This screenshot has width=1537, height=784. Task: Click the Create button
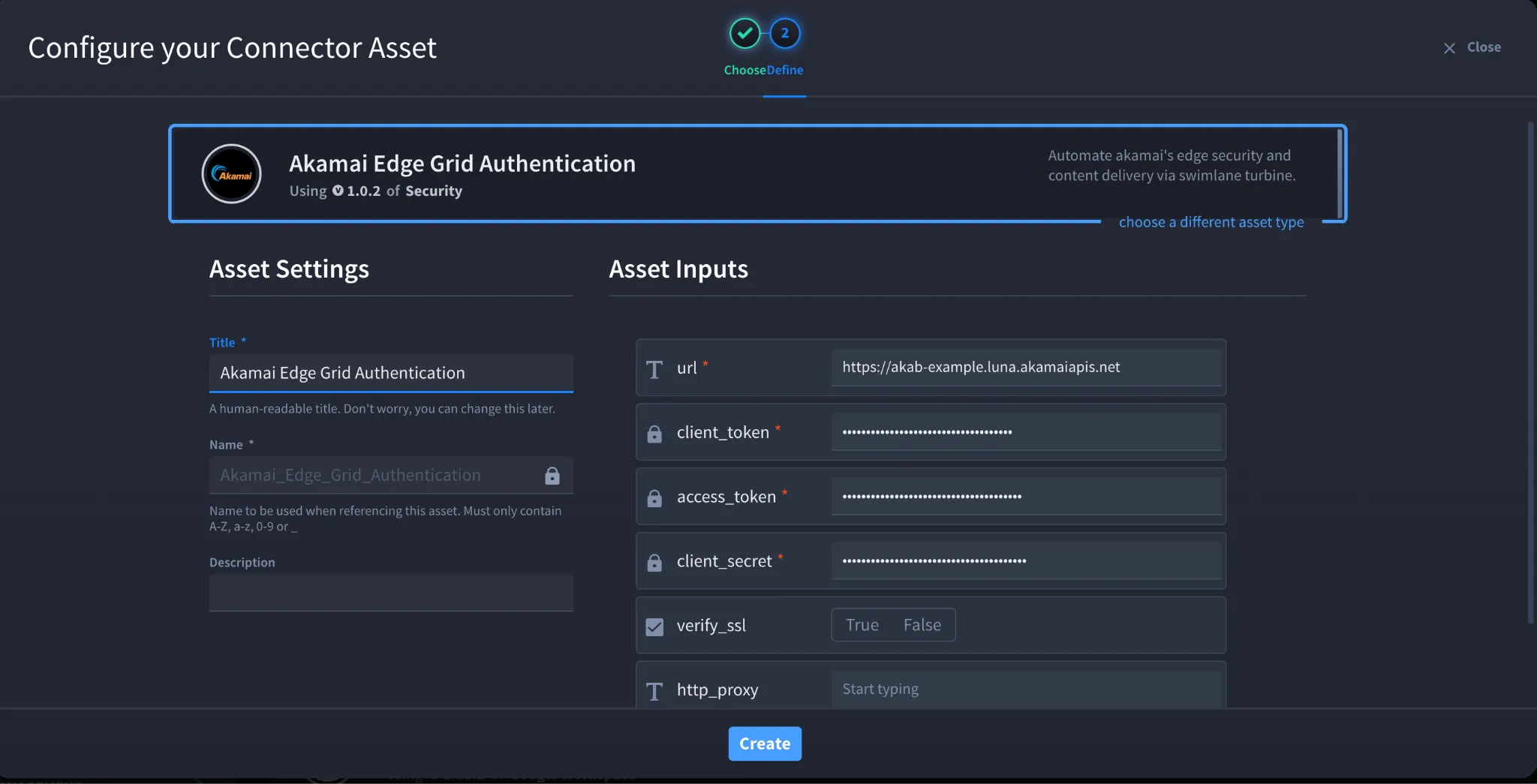[x=765, y=743]
